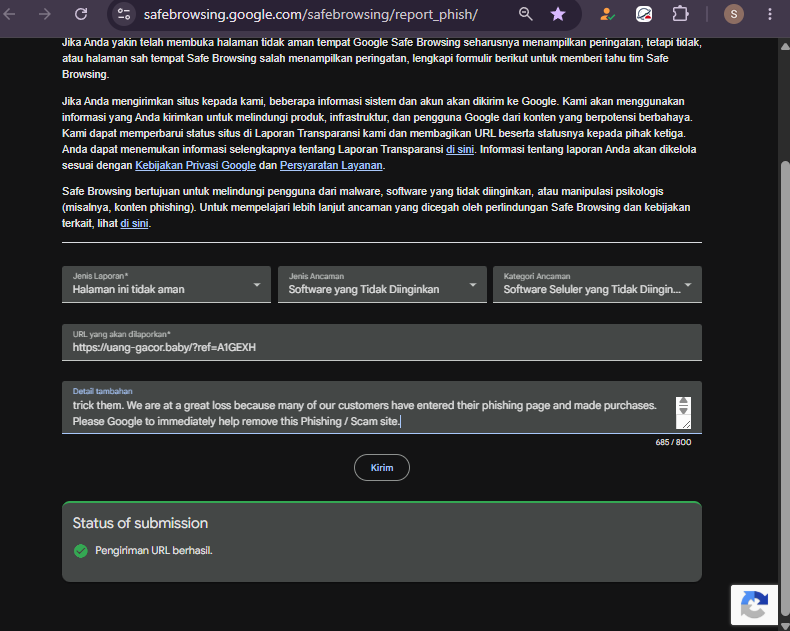Toggle the bookmark star icon
790x631 pixels.
tap(558, 14)
